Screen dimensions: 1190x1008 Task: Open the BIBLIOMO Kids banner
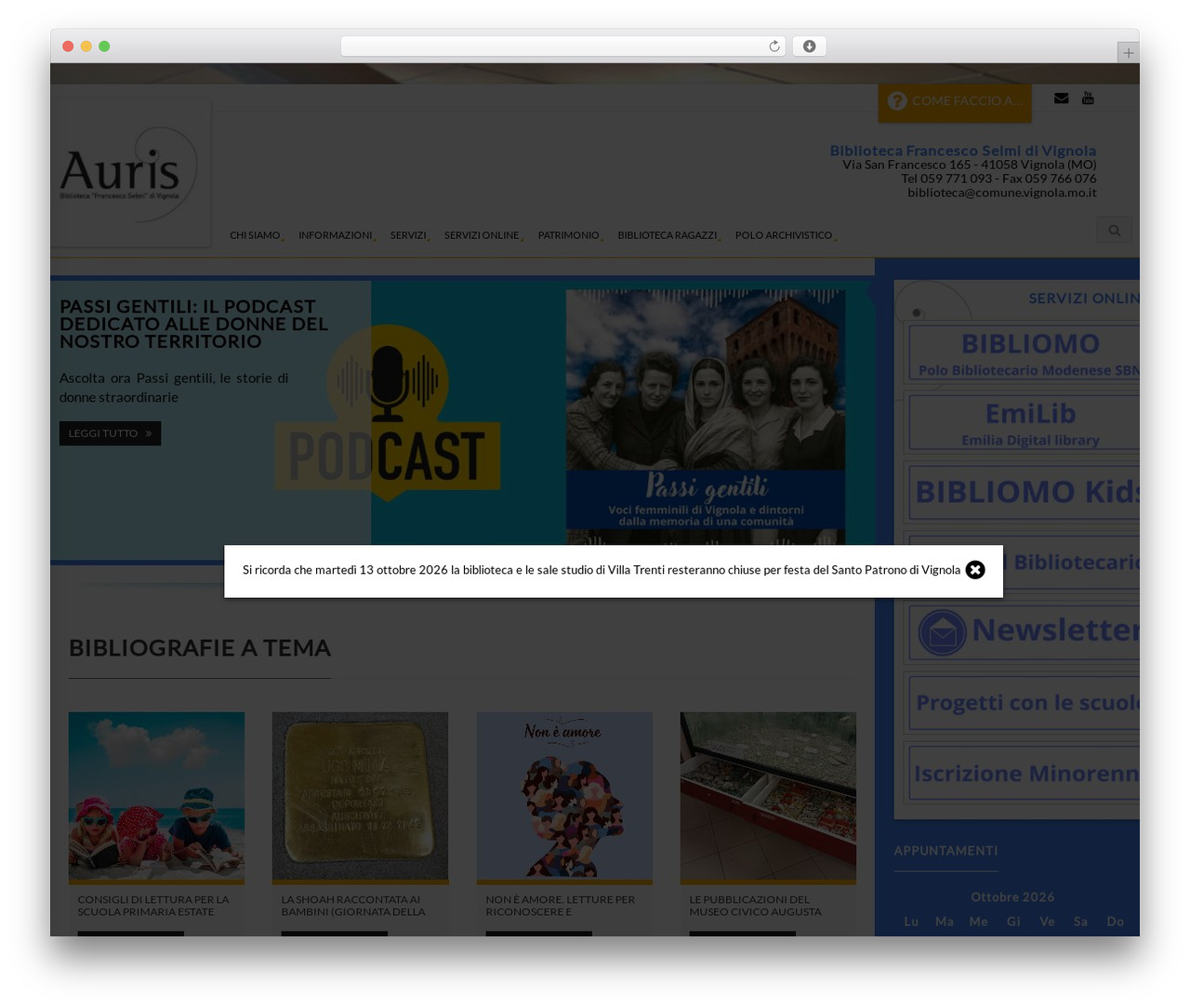click(x=1024, y=492)
